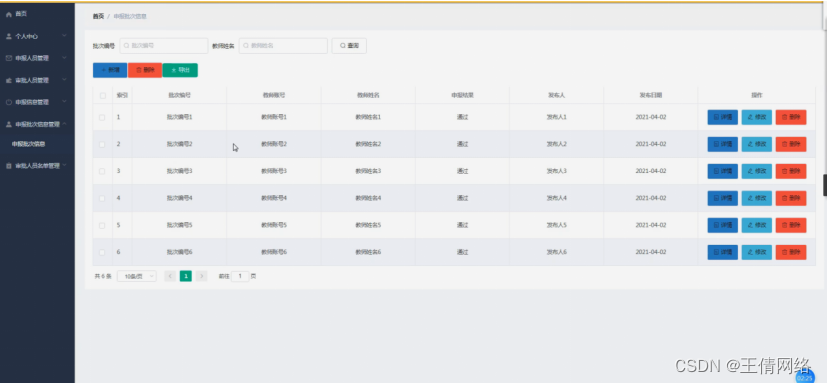Click 修改 for row 批次编号2
827x384 pixels.
click(x=756, y=144)
